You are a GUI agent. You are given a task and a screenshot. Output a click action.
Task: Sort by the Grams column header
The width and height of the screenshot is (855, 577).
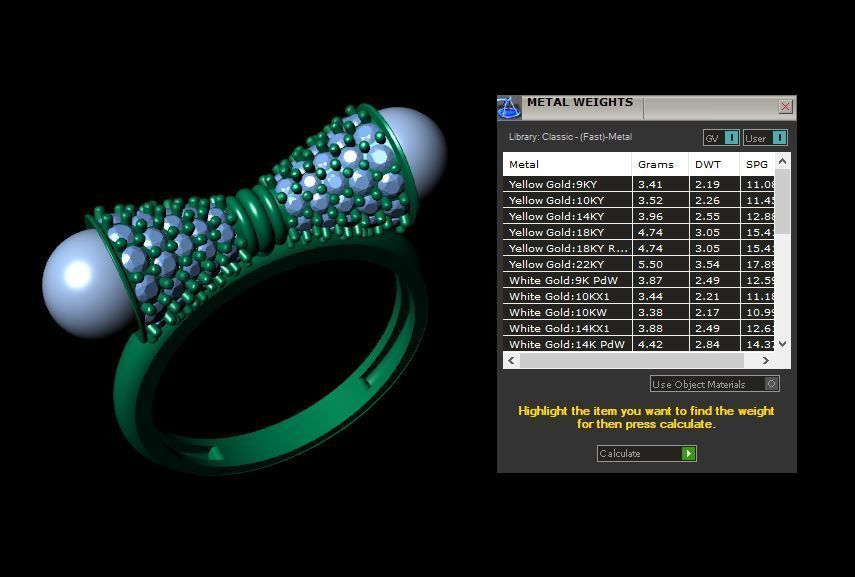point(660,164)
